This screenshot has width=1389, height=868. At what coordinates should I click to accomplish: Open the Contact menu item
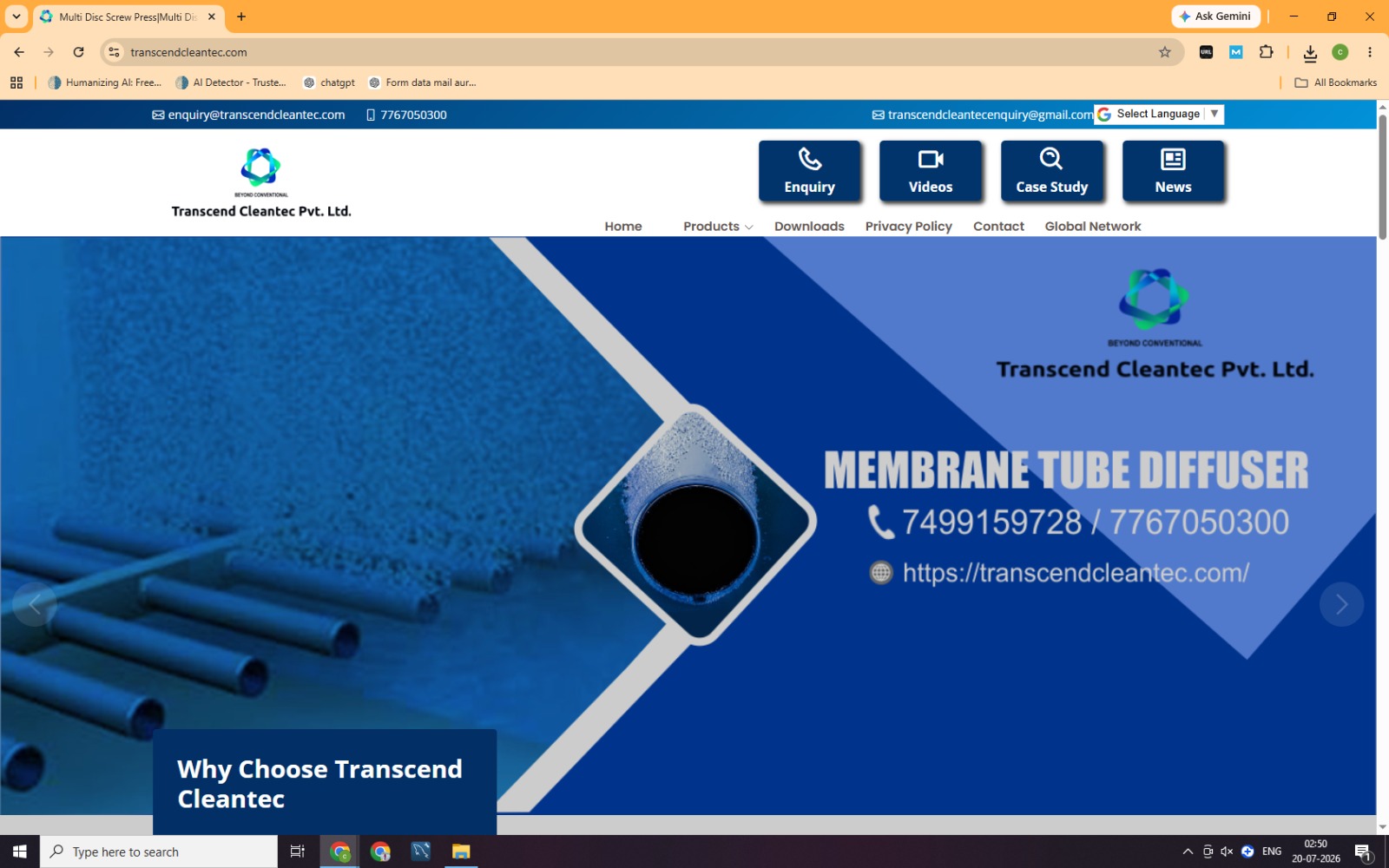pyautogui.click(x=998, y=227)
